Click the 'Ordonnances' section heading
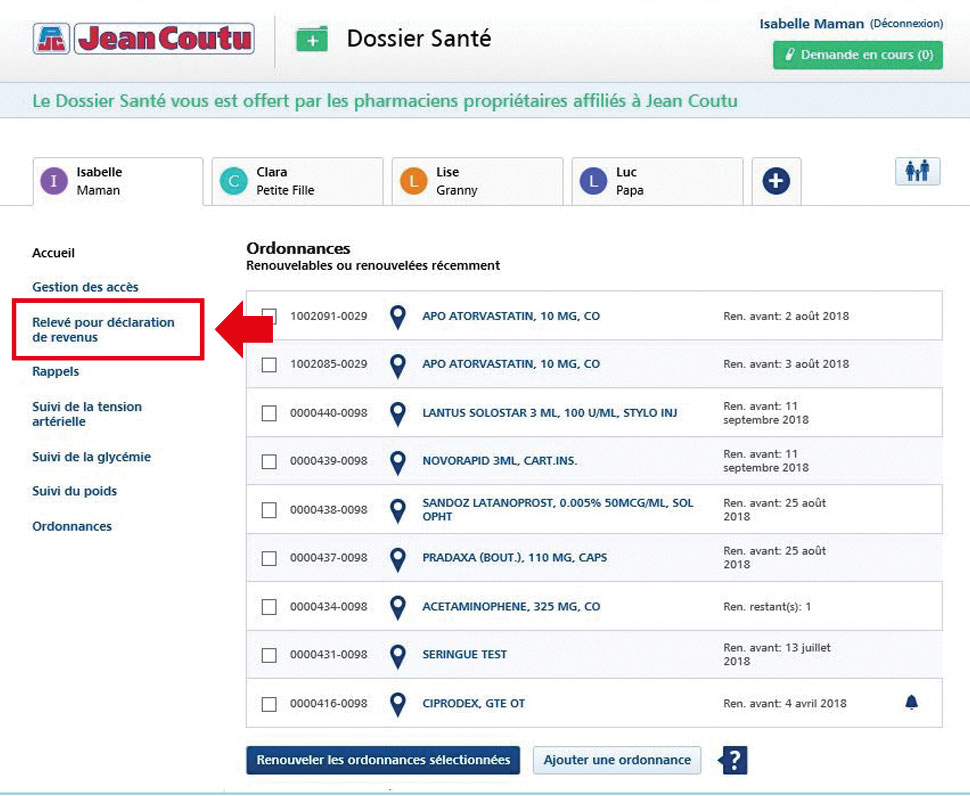Image resolution: width=970 pixels, height=796 pixels. point(298,249)
